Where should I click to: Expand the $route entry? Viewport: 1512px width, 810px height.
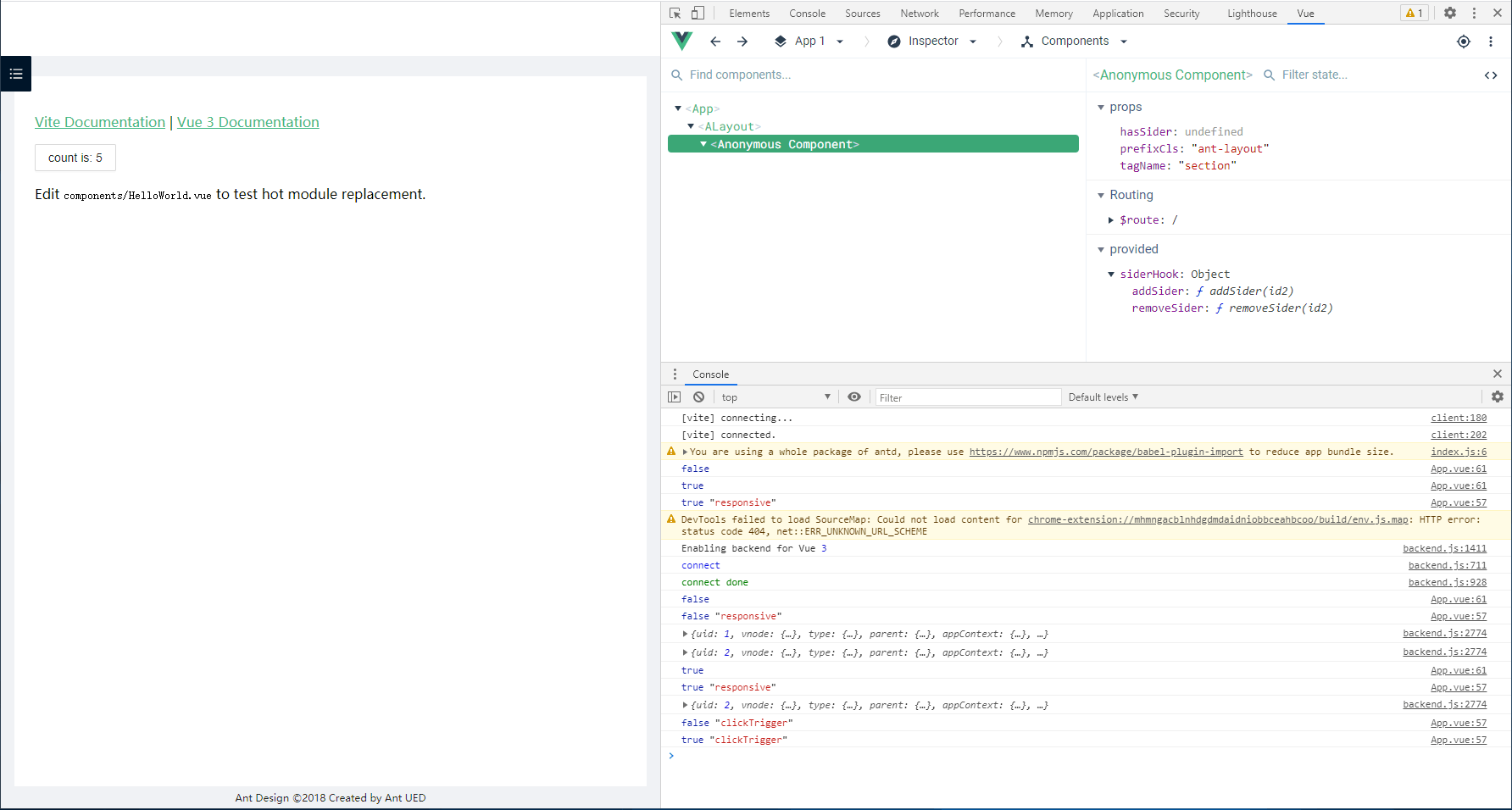[1111, 220]
